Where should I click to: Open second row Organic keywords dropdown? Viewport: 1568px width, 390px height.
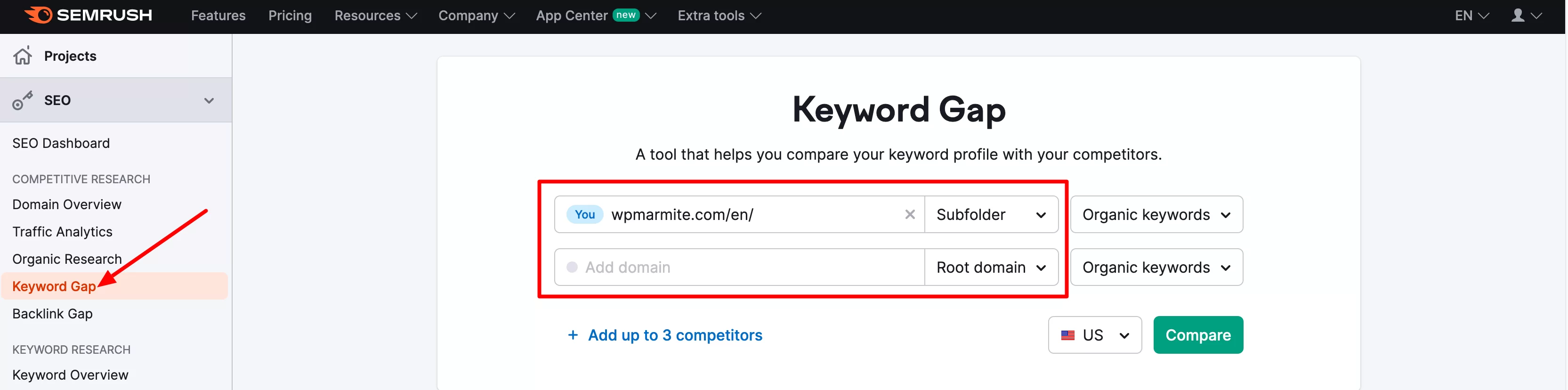coord(1156,267)
